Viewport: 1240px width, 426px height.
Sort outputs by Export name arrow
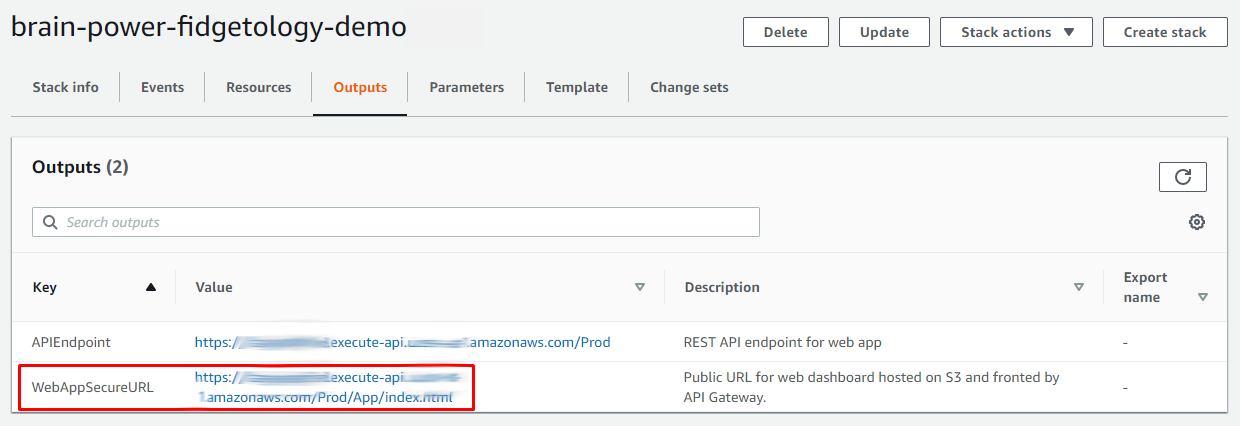(x=1203, y=297)
